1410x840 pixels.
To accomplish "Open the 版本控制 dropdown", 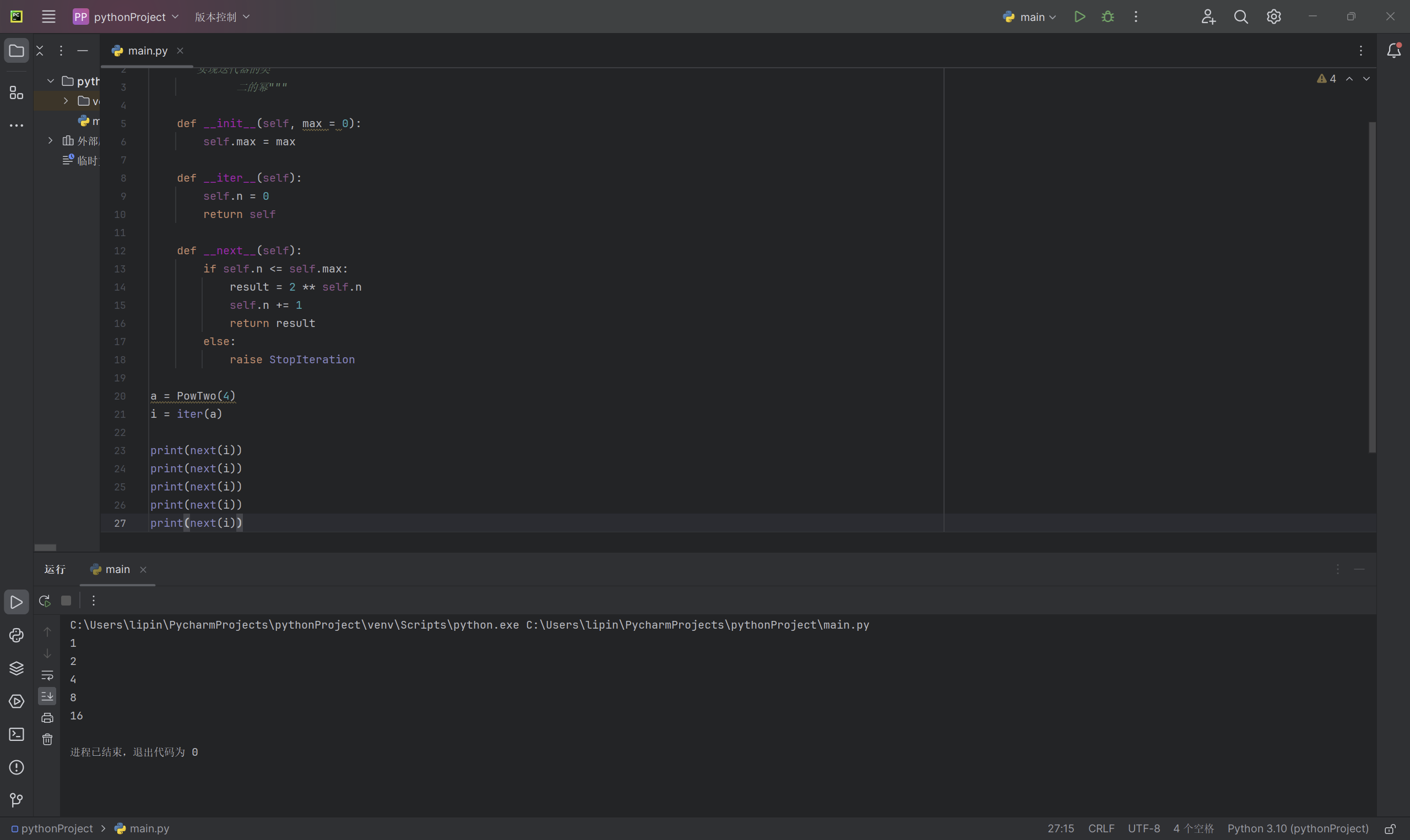I will coord(222,17).
